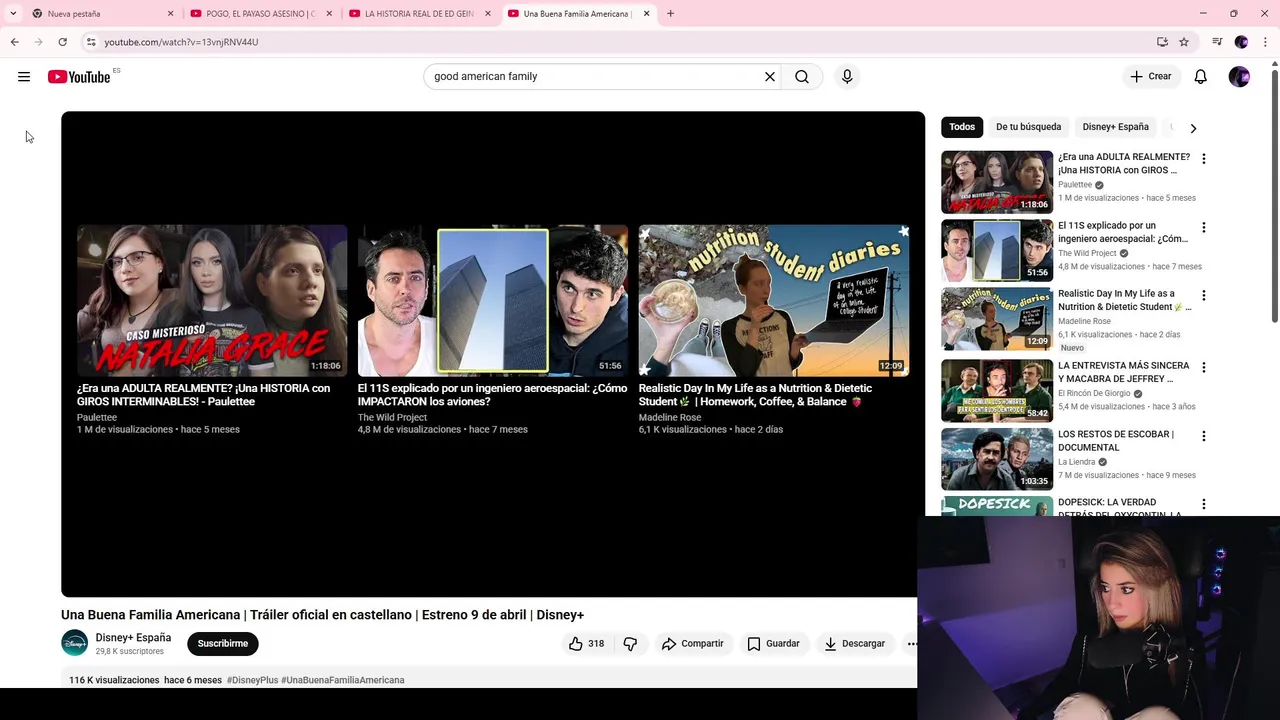The image size is (1280, 720).
Task: Click the browser back arrow
Action: tap(14, 42)
